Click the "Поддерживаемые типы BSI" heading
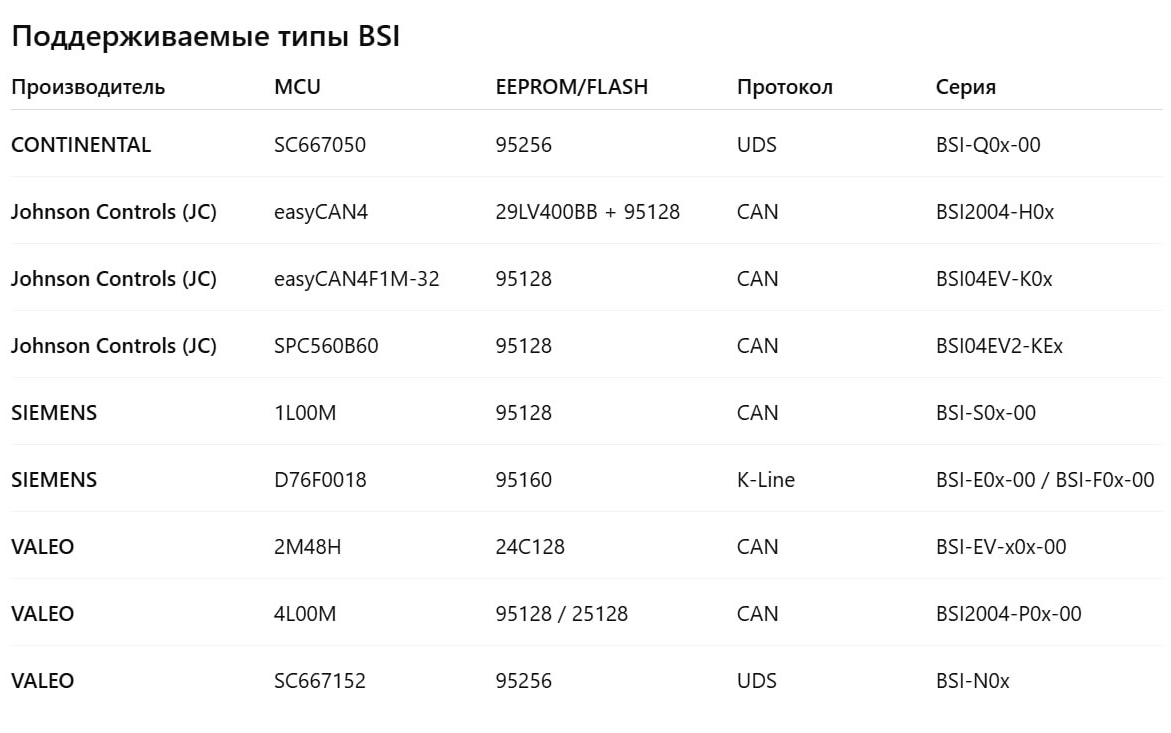The image size is (1171, 733). (205, 37)
